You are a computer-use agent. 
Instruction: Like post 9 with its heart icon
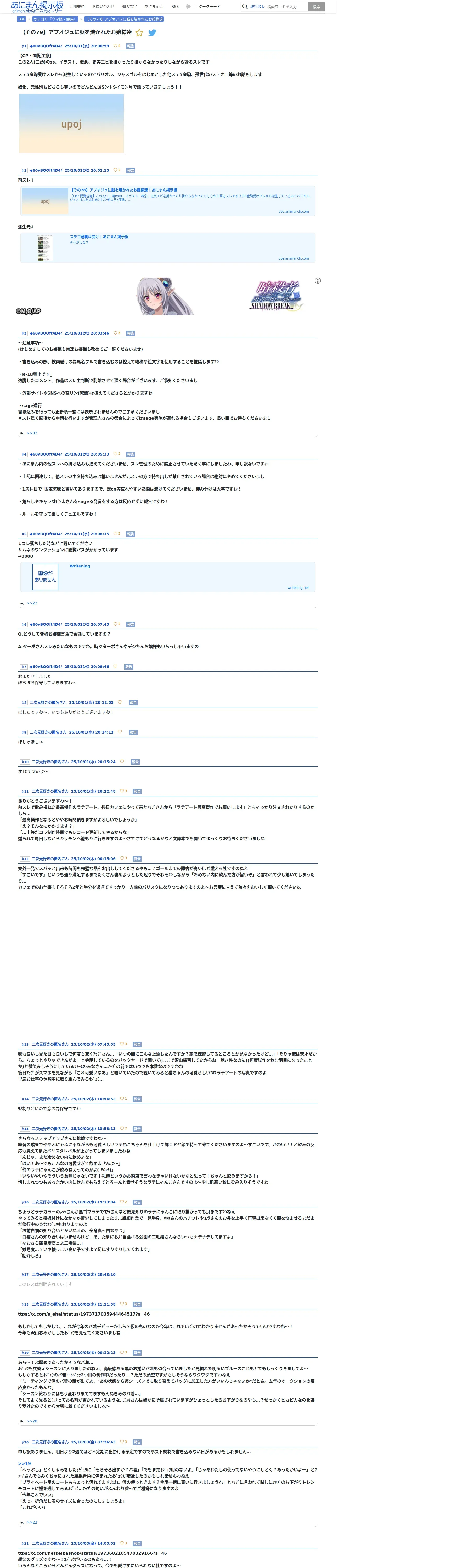[x=120, y=732]
